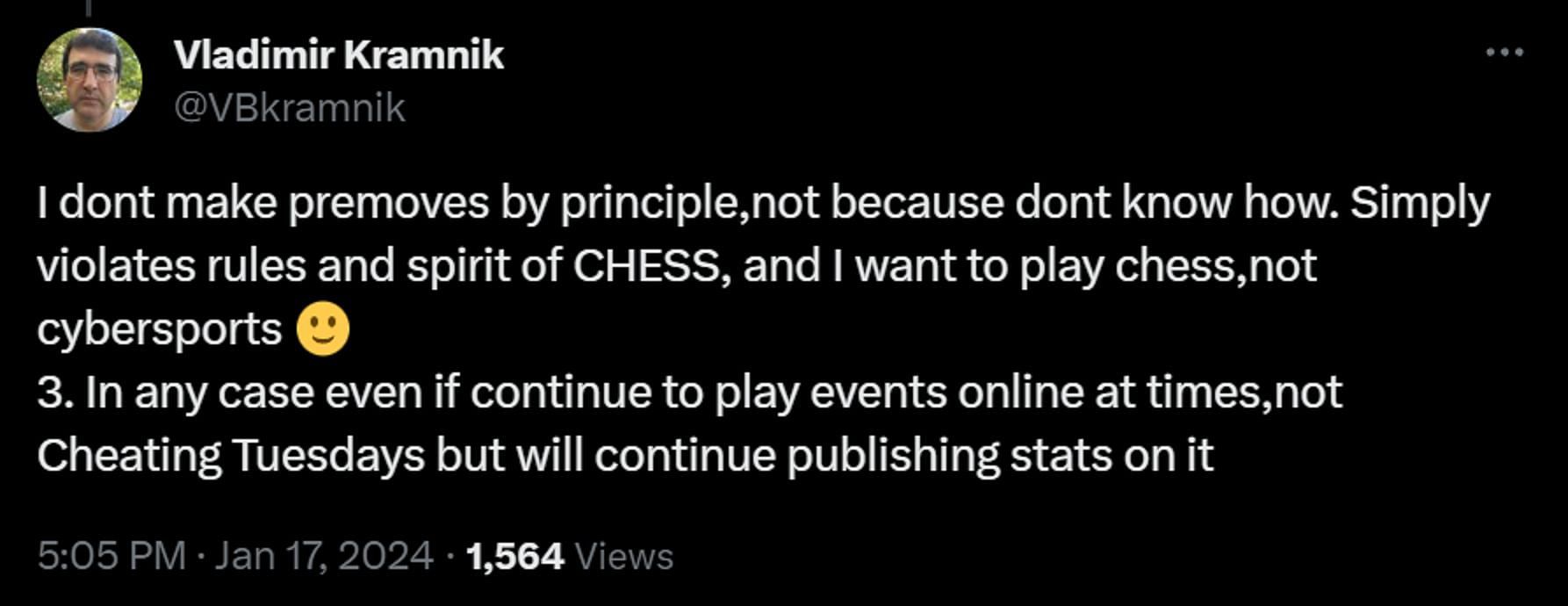Click the number 3. starting the second paragraph
Viewport: 1568px width, 606px height.
point(55,393)
